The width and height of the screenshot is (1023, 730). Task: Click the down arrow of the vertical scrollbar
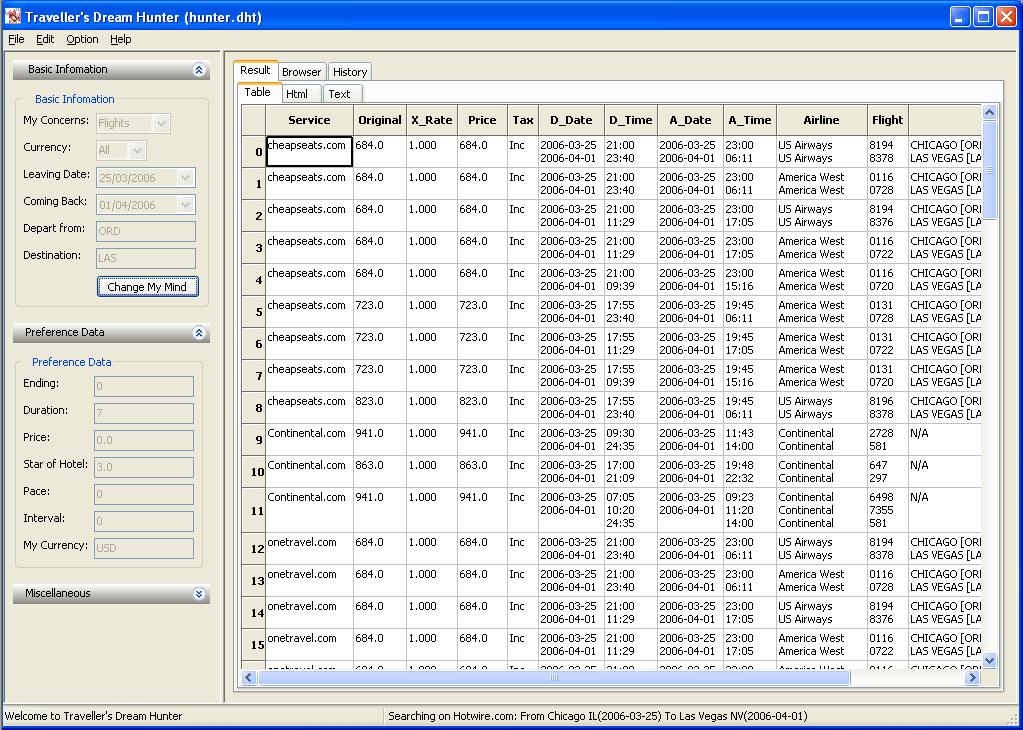click(x=989, y=660)
